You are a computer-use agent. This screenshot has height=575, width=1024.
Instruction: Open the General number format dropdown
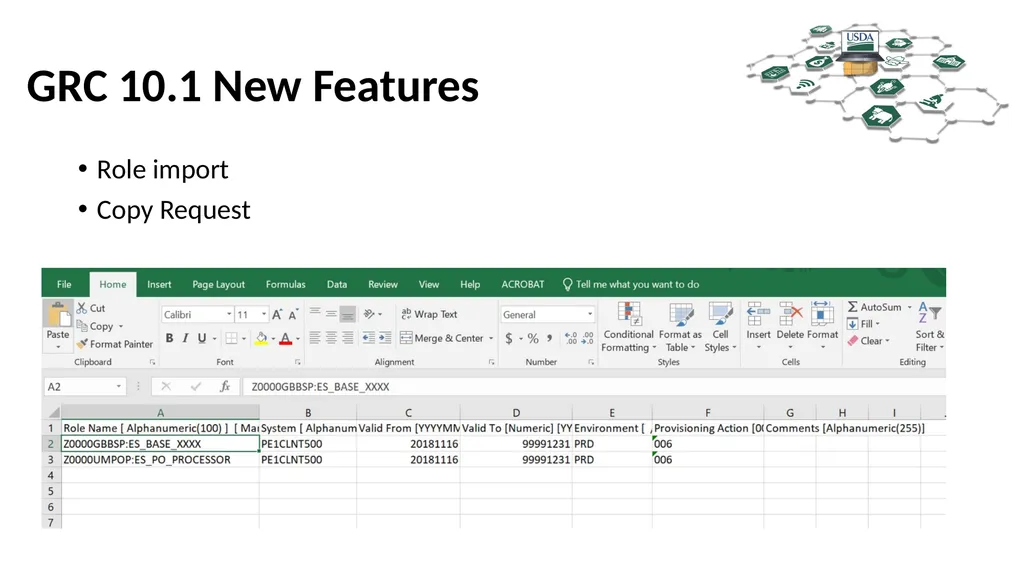(x=590, y=314)
